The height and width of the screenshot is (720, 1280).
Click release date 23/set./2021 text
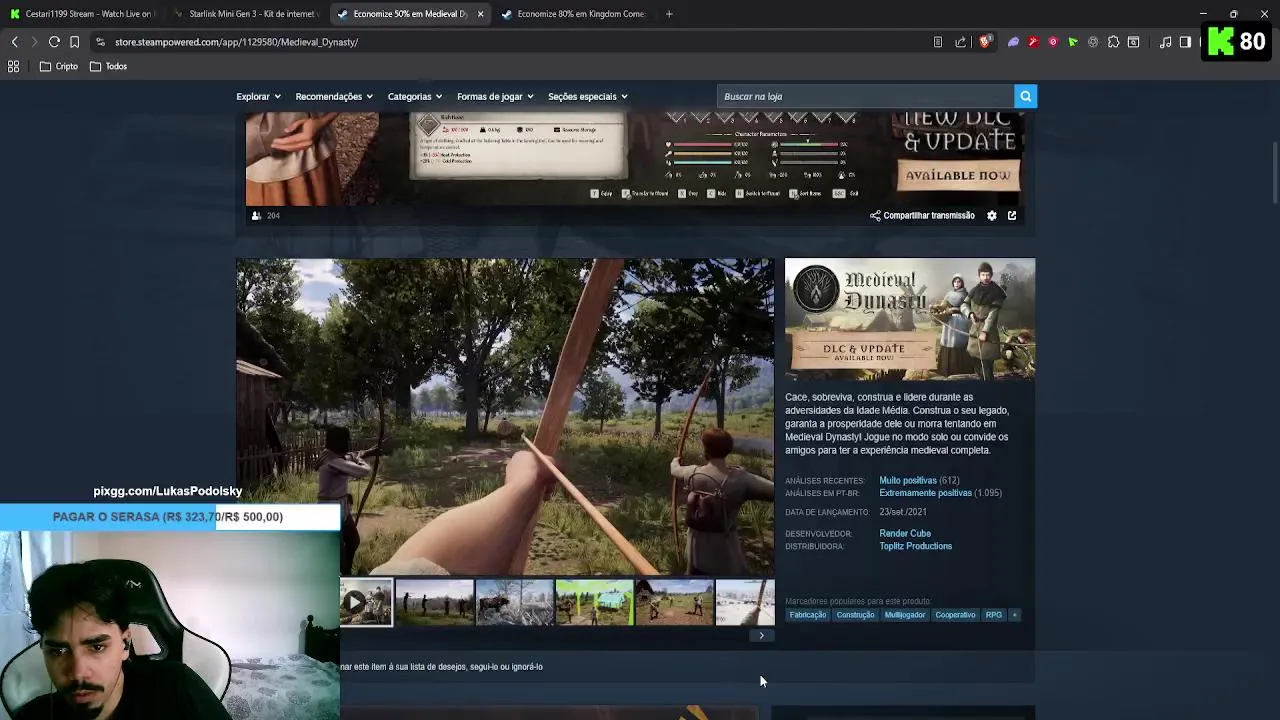point(903,512)
